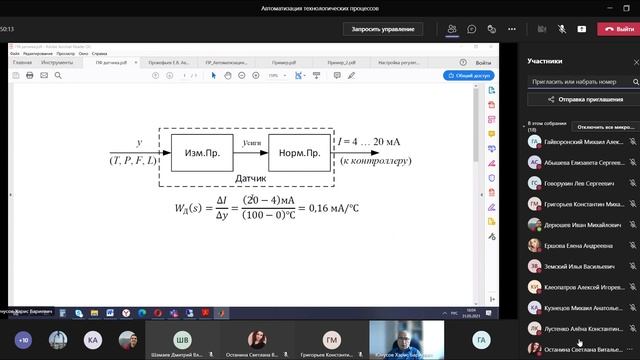Collapse the В этом собрании participants group
Viewport: 640px width, 360px height.
point(524,126)
